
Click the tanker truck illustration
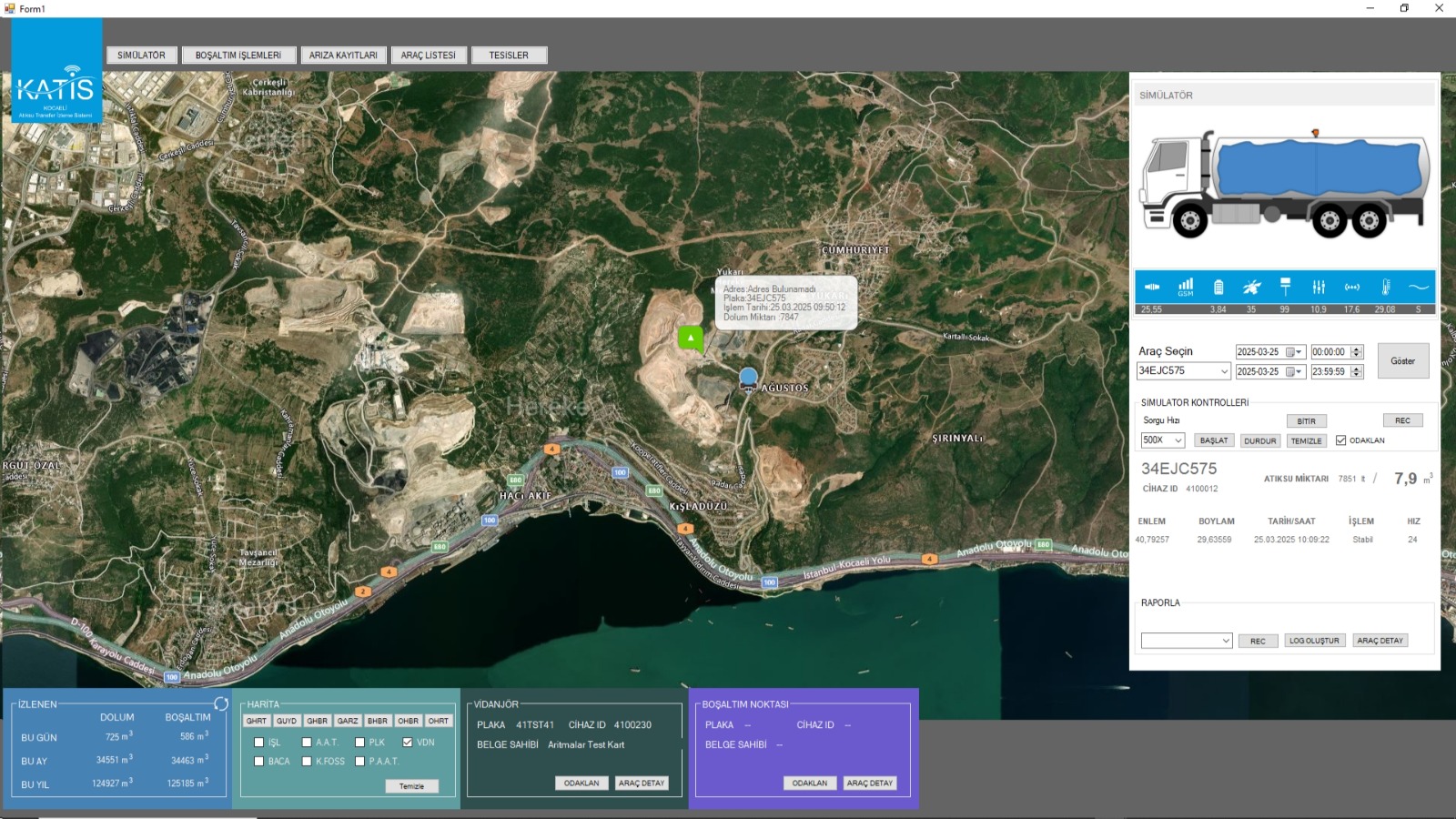[x=1285, y=185]
